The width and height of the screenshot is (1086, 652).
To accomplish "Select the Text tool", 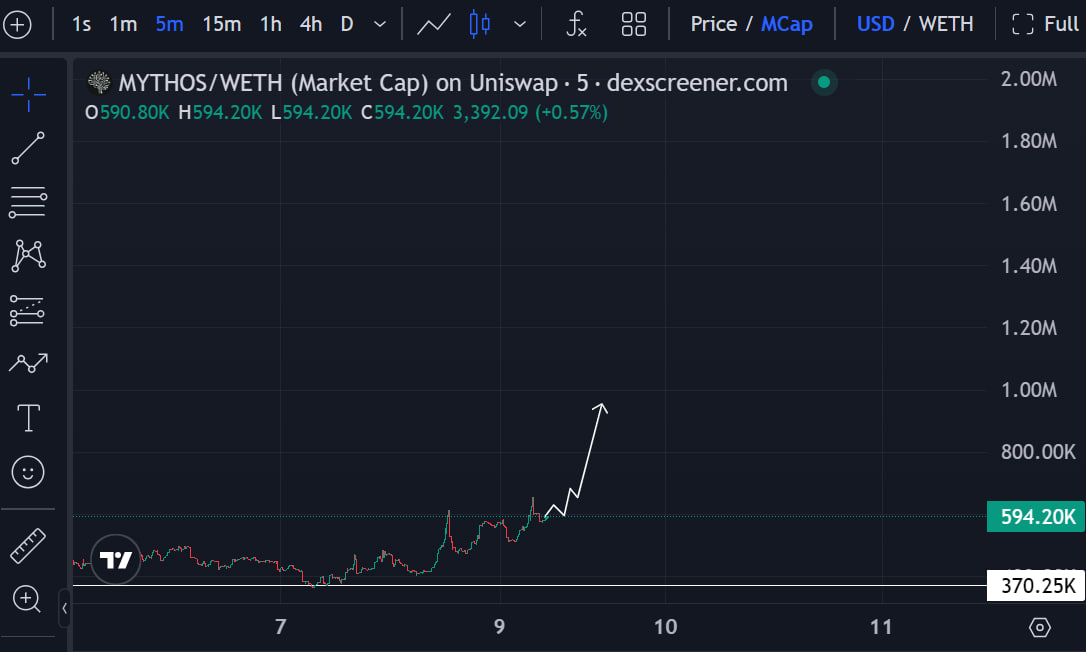I will [x=28, y=418].
